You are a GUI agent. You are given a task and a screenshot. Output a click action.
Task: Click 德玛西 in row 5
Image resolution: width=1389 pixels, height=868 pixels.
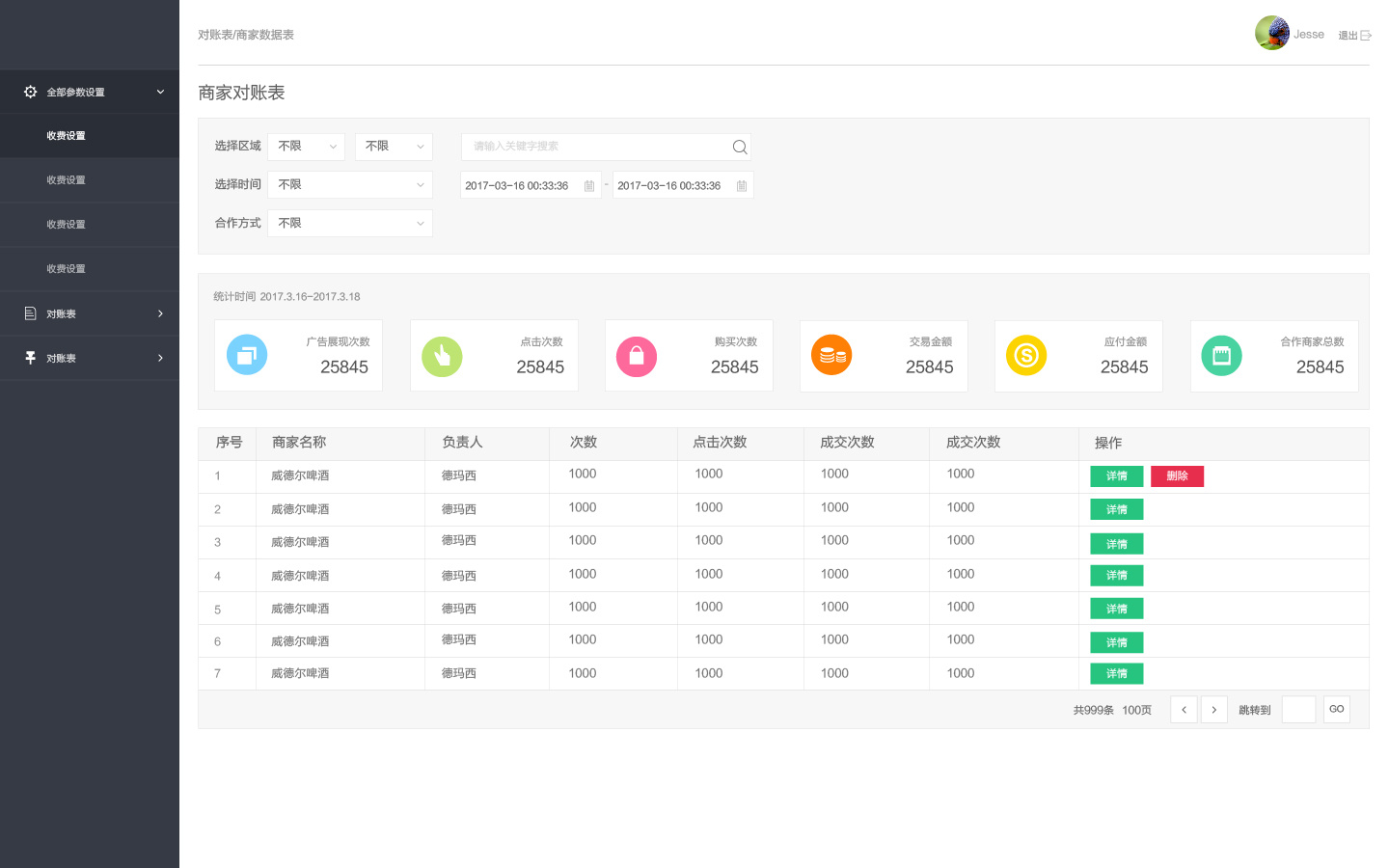[459, 609]
